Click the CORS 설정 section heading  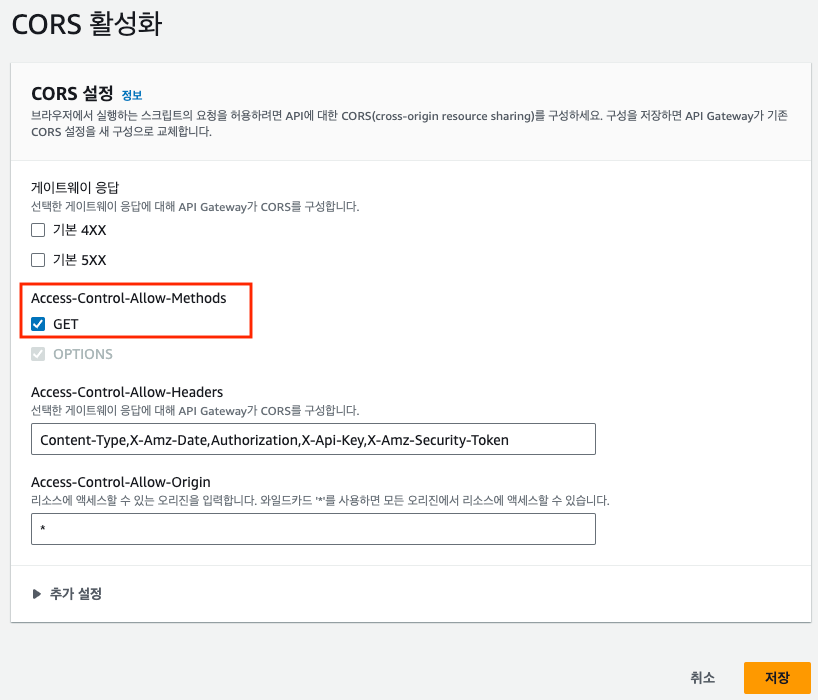coord(72,94)
